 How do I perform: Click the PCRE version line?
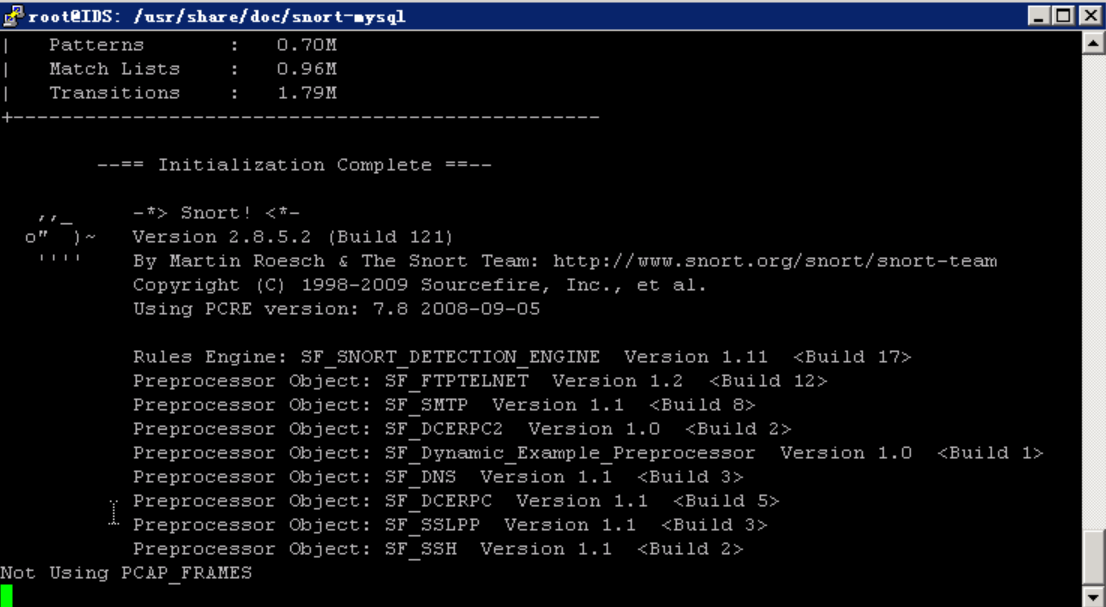[x=336, y=309]
